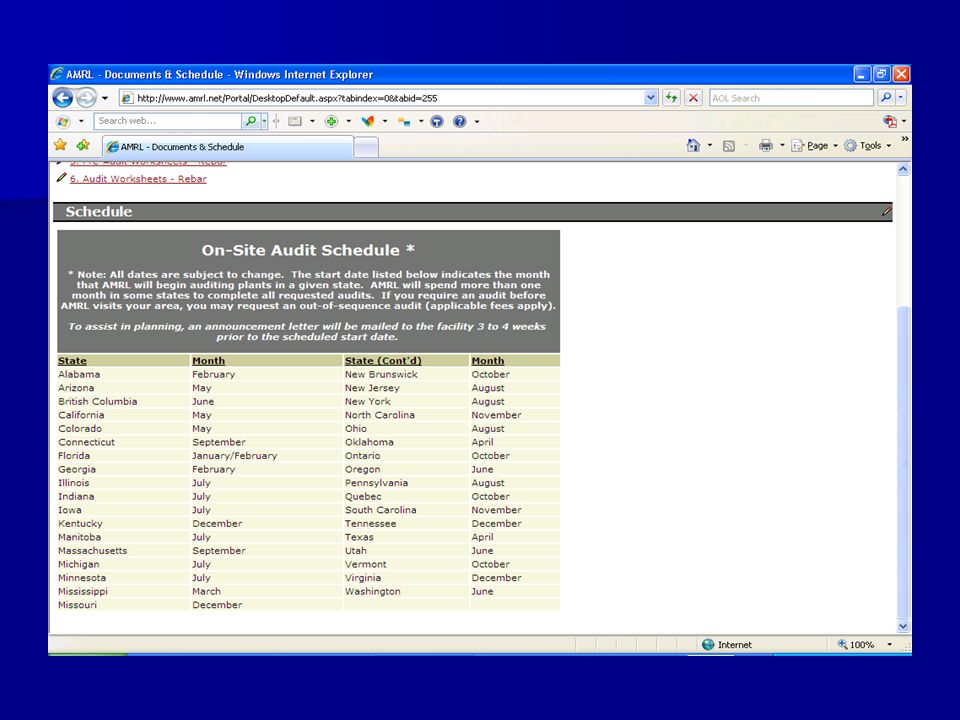Click the scrollbar down arrow
The image size is (960, 720).
(x=903, y=626)
